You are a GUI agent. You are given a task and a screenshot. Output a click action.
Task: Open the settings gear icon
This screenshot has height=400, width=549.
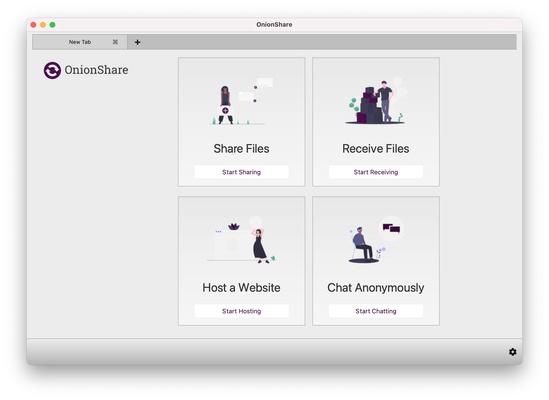tap(512, 352)
